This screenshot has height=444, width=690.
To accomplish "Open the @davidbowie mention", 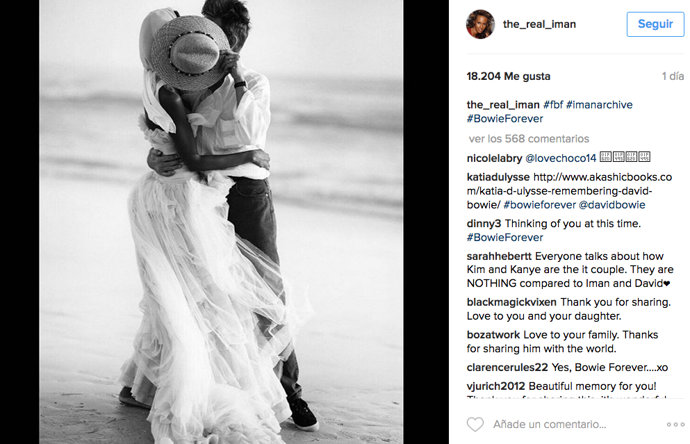I will click(x=612, y=205).
